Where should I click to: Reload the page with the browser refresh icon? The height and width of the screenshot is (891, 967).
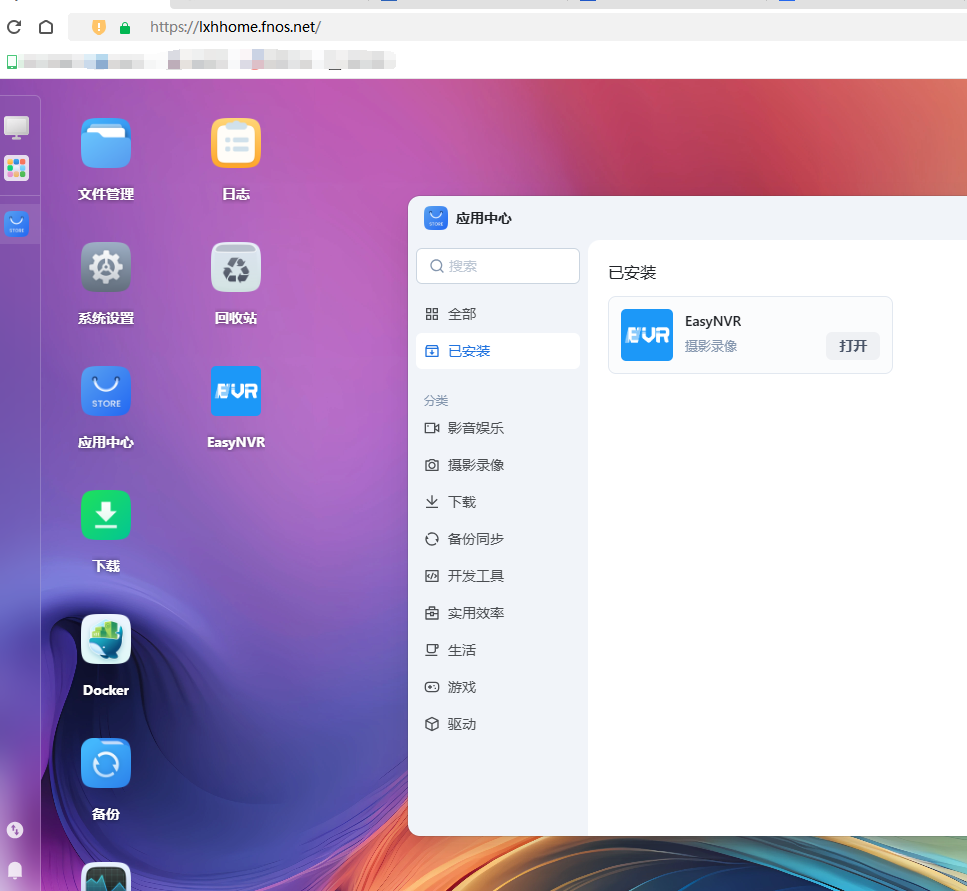[x=14, y=27]
